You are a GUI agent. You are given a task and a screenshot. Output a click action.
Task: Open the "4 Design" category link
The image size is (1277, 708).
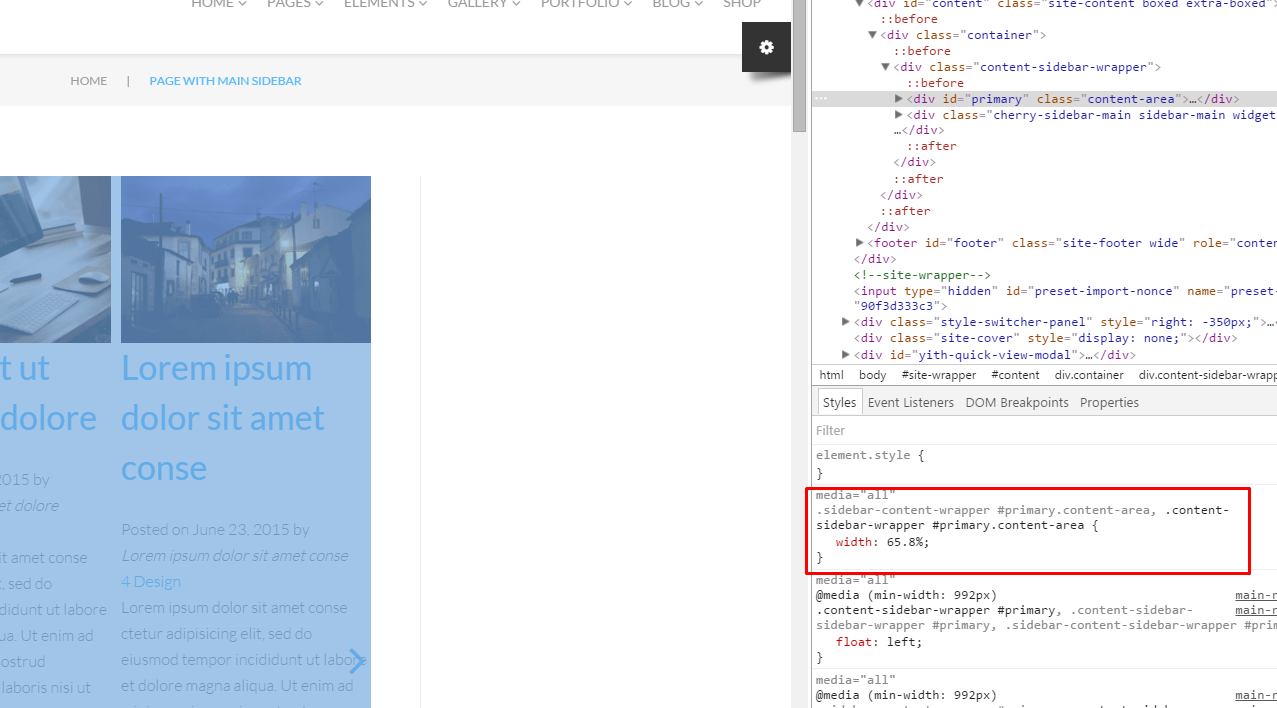click(151, 581)
